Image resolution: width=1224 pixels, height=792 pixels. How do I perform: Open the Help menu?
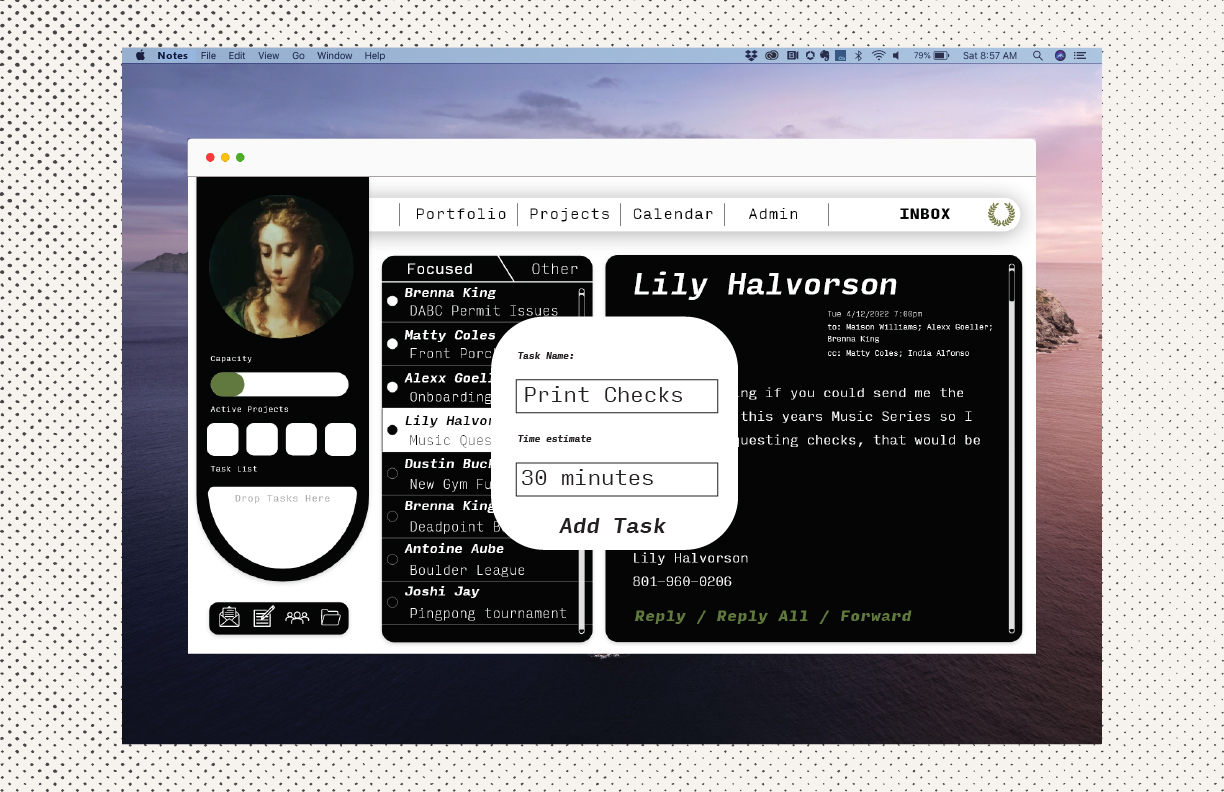coord(375,56)
